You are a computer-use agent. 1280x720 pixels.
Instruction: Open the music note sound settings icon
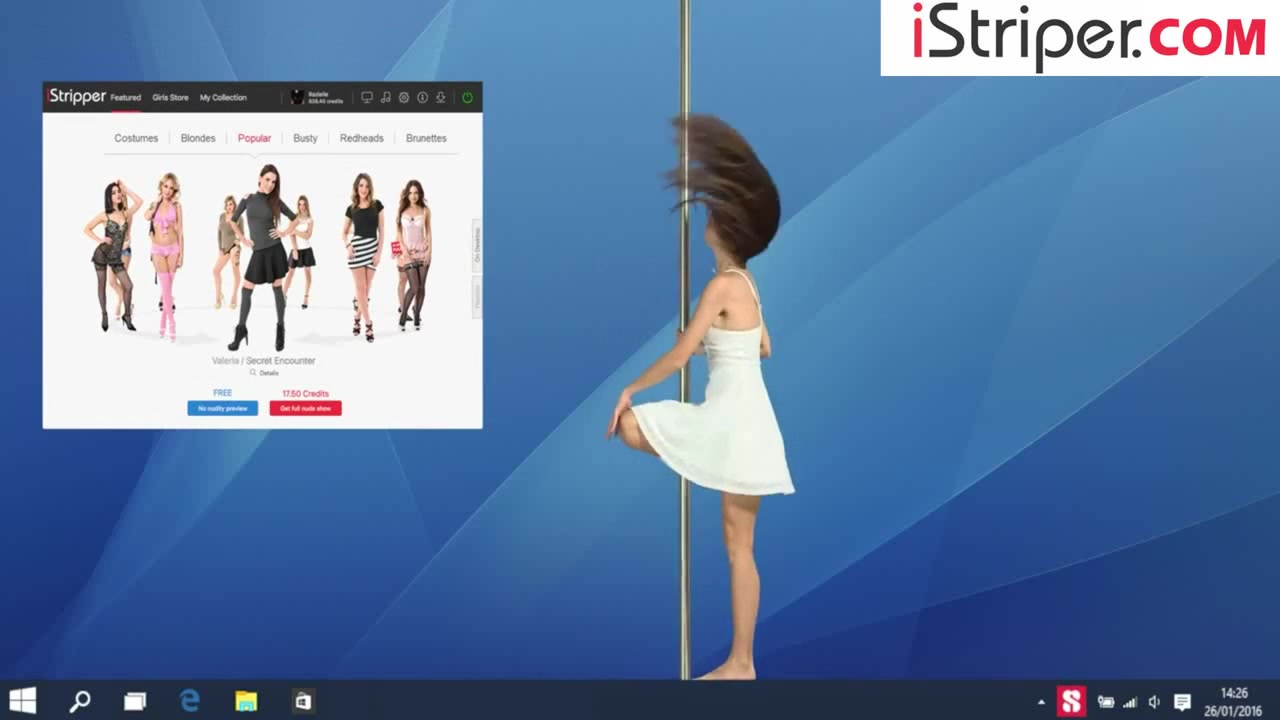tap(385, 97)
